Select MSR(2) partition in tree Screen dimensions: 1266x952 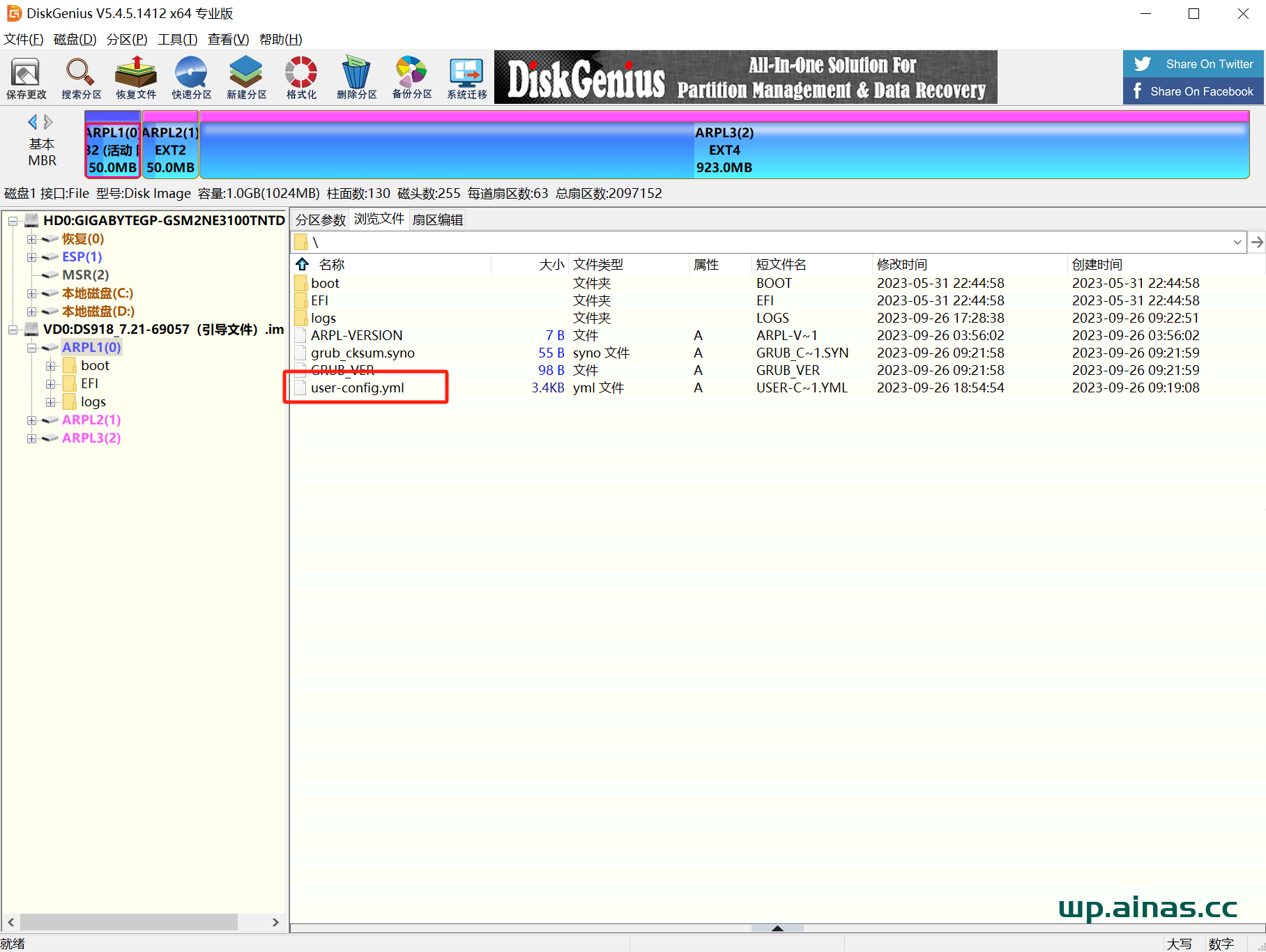85,275
